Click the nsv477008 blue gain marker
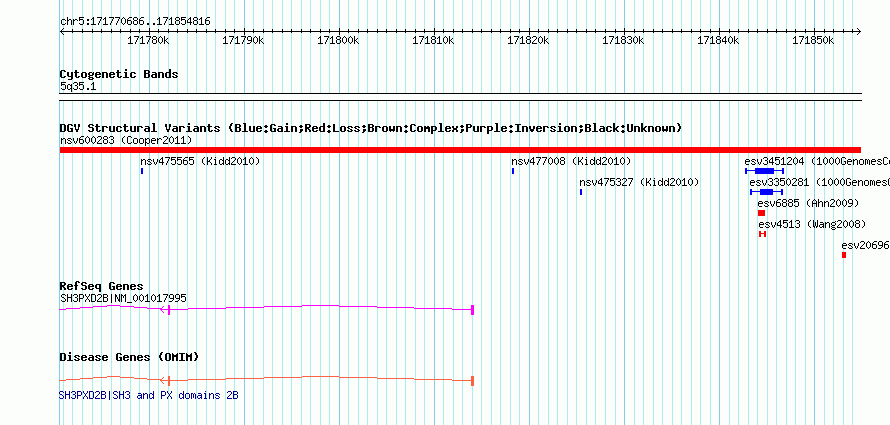The width and height of the screenshot is (890, 425). pyautogui.click(x=513, y=171)
